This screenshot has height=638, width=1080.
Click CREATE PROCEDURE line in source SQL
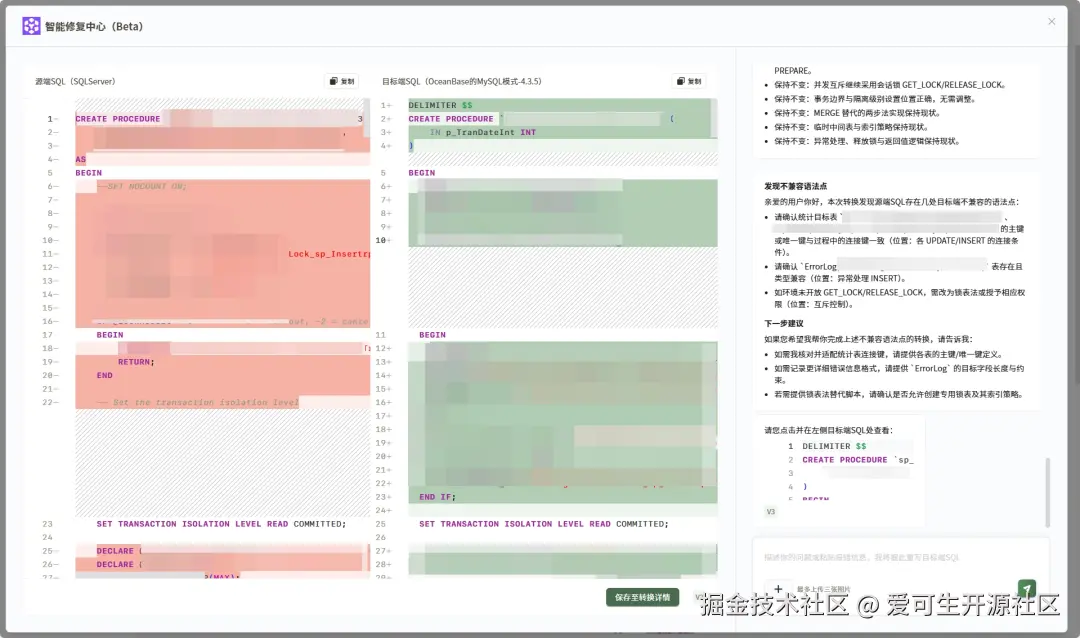coord(118,119)
